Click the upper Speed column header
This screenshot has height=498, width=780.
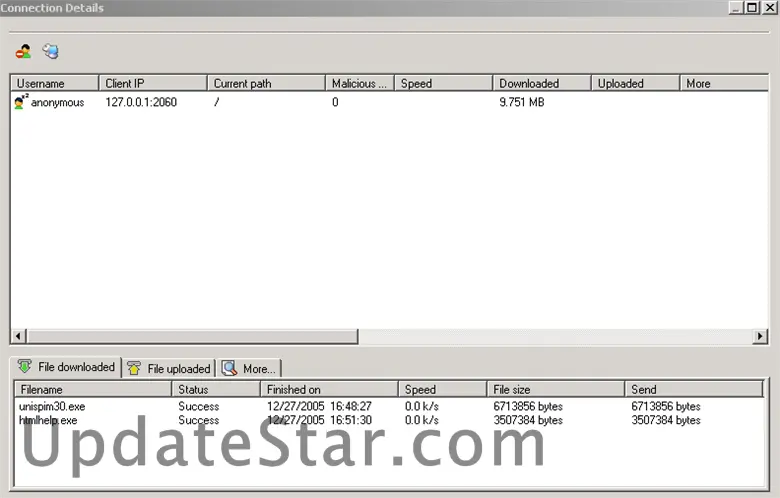click(443, 84)
